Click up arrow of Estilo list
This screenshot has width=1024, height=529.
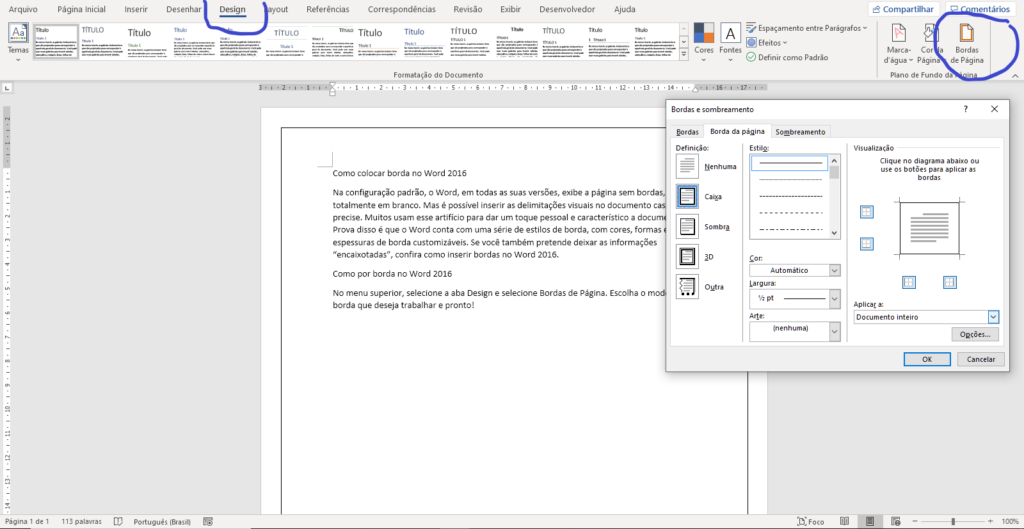click(834, 159)
